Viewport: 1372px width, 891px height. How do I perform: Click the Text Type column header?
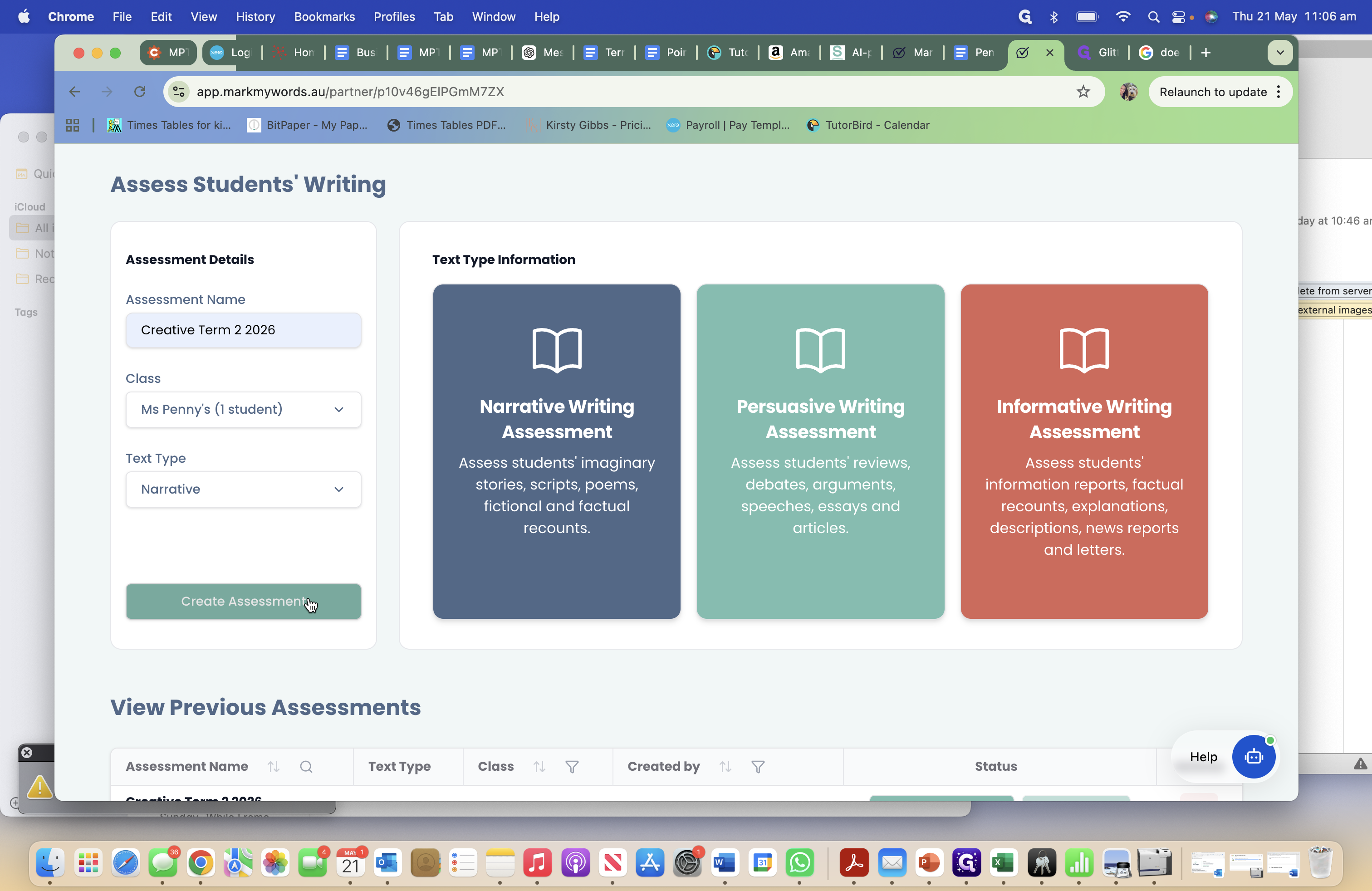pyautogui.click(x=399, y=767)
